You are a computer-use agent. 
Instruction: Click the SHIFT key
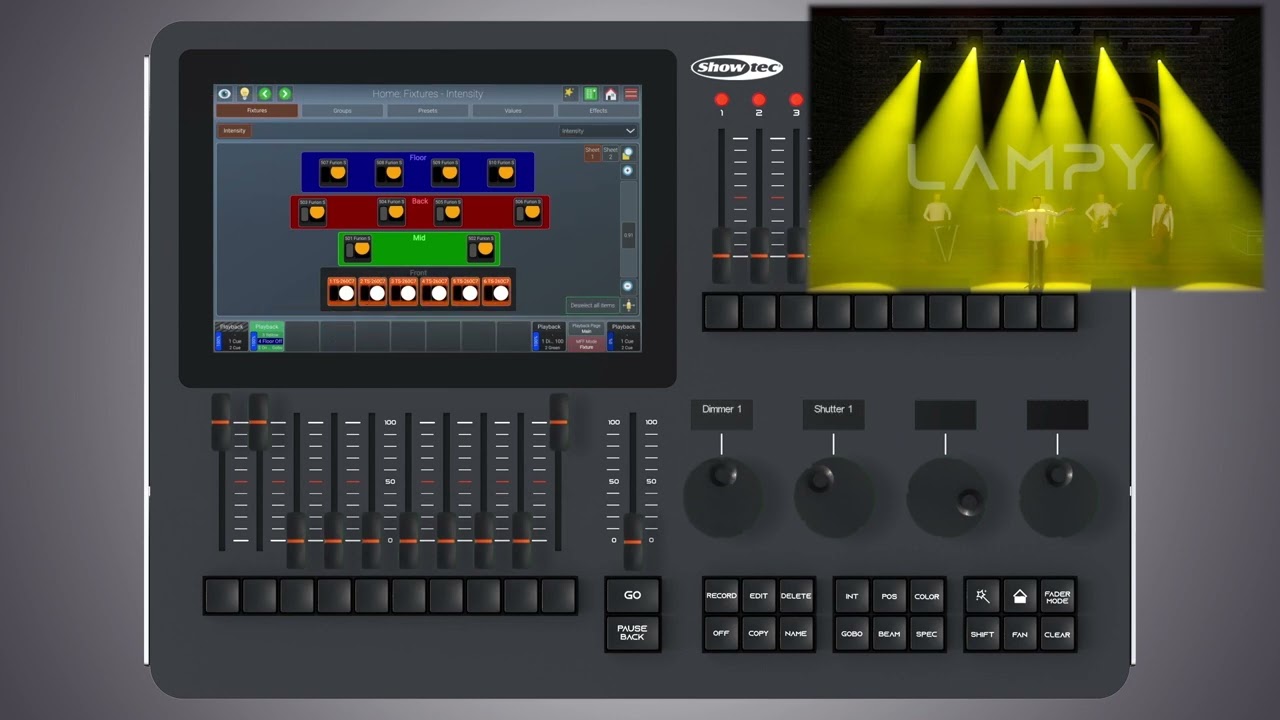pyautogui.click(x=982, y=634)
